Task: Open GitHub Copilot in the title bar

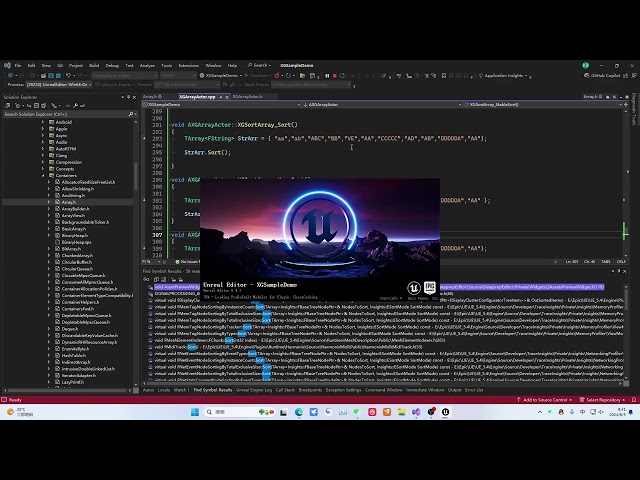Action: point(602,76)
